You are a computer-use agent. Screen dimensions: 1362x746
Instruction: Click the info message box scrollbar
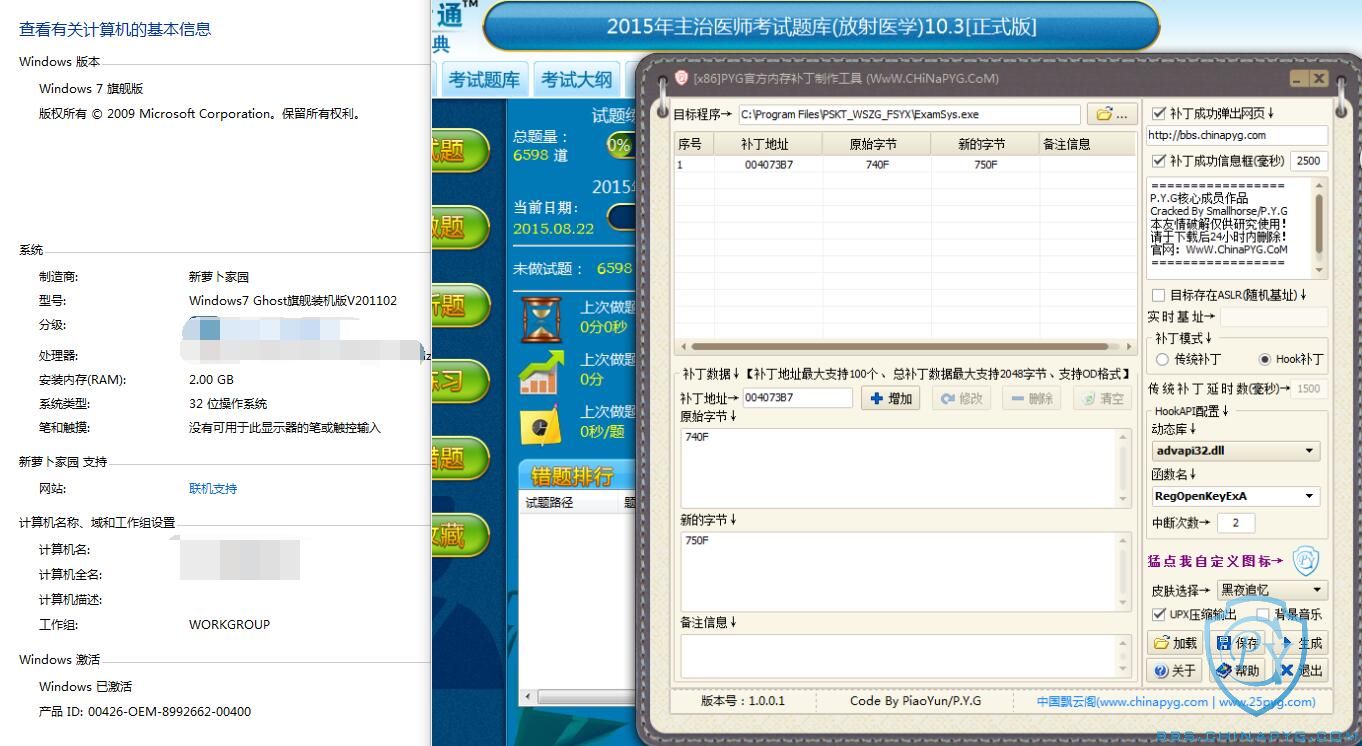[1320, 228]
